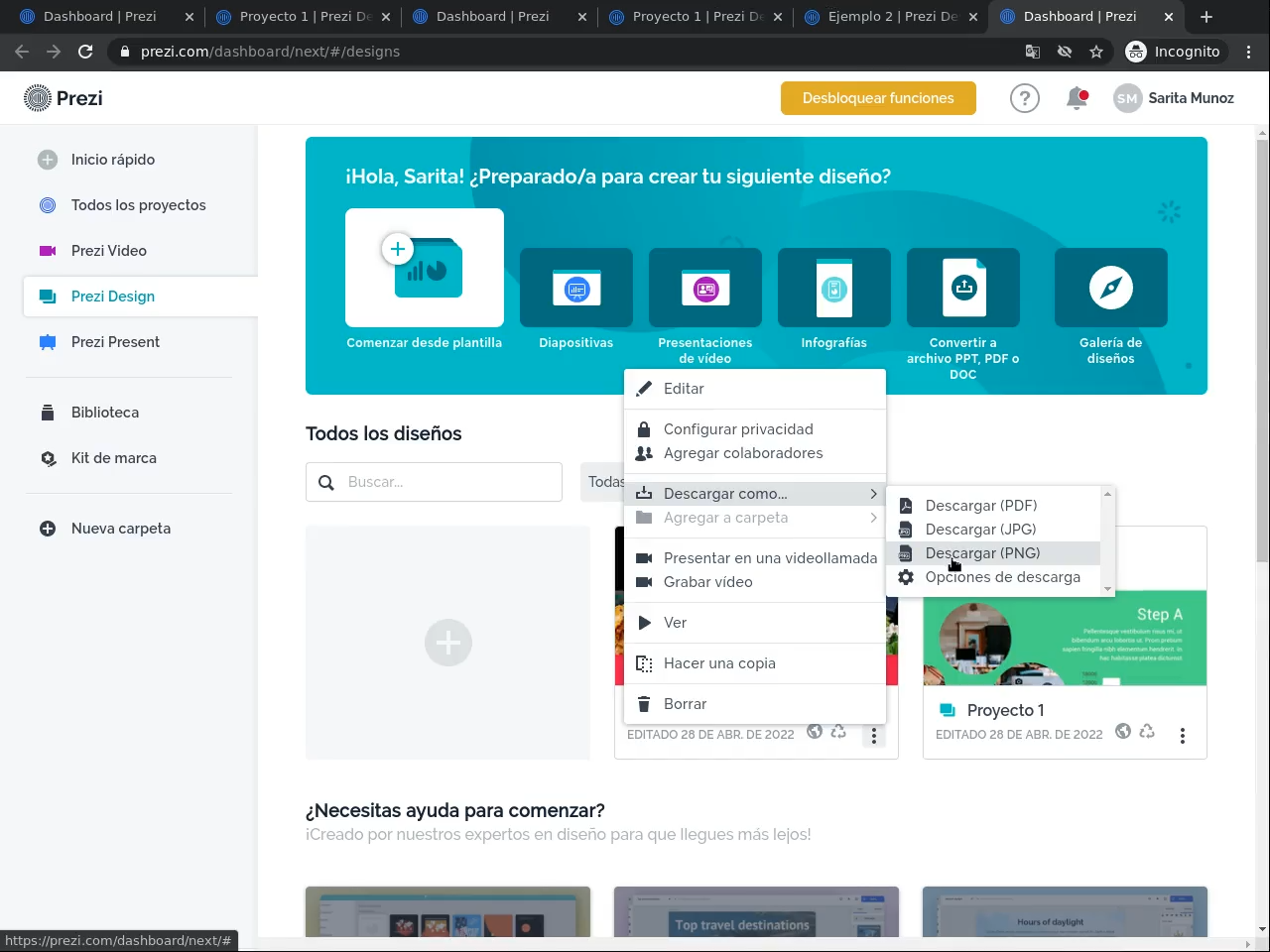Click the SM user avatar
Image resolution: width=1270 pixels, height=952 pixels.
[1127, 98]
